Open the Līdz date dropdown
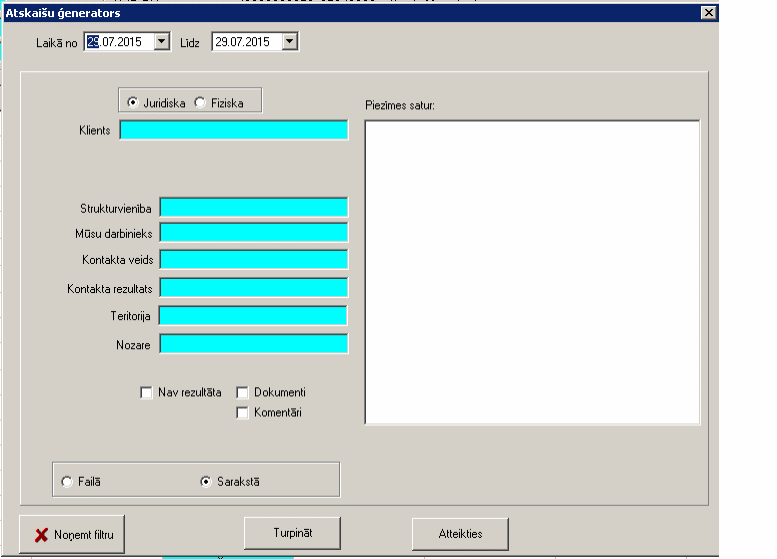 (x=289, y=41)
